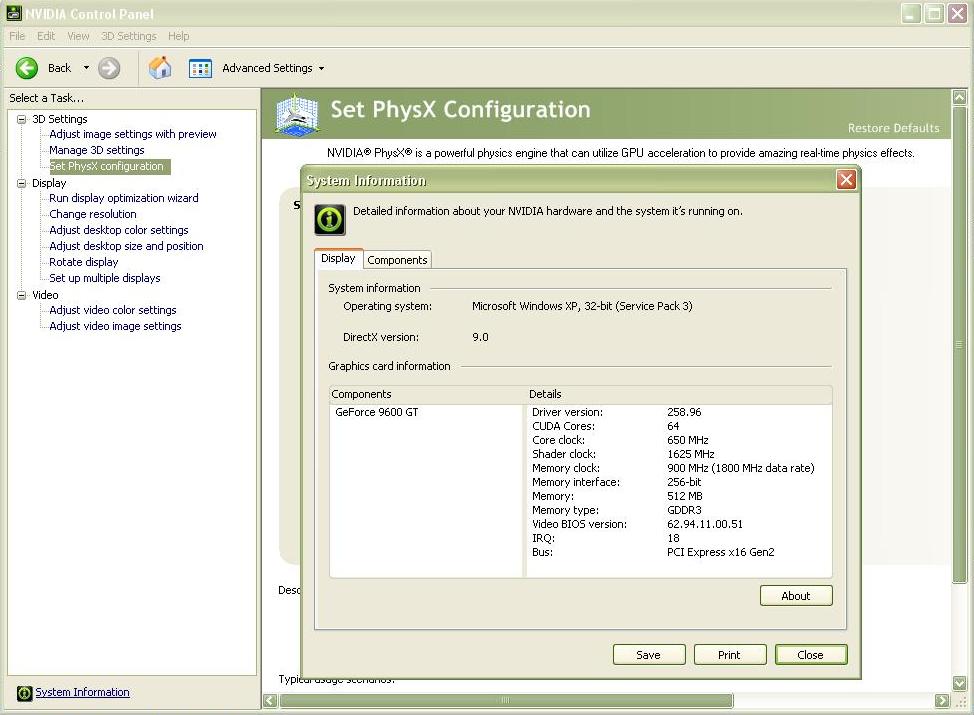Collapse the Video tree node
The height and width of the screenshot is (715, 974).
point(22,295)
